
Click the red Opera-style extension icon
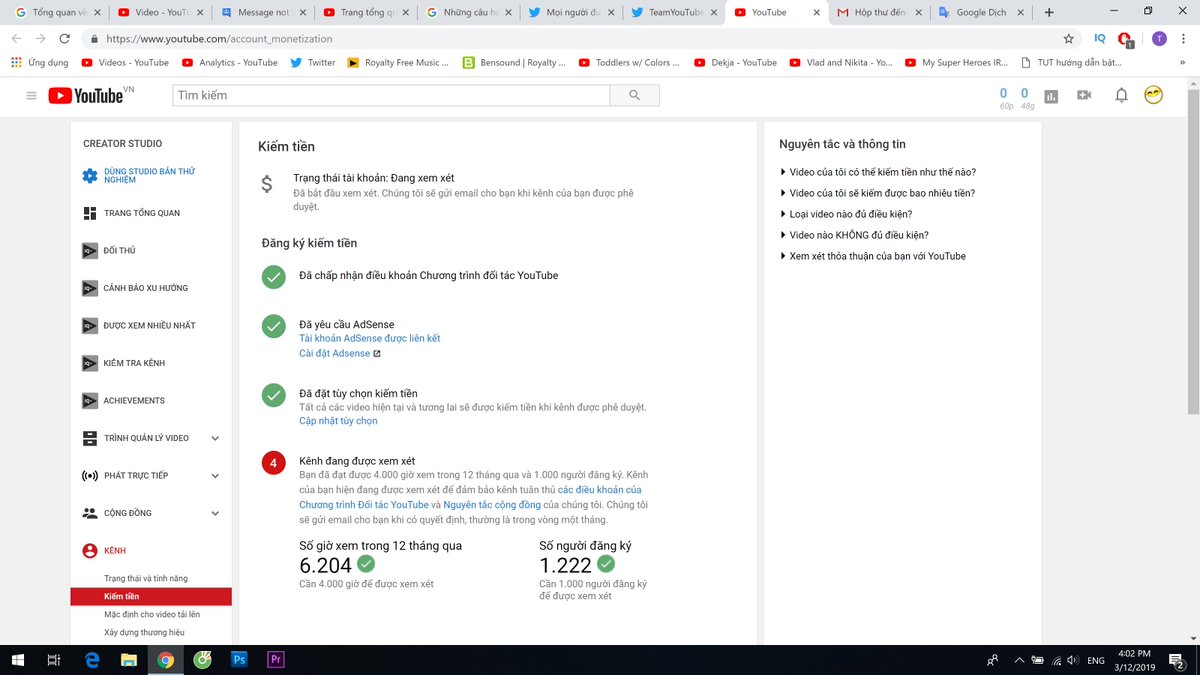(1126, 39)
